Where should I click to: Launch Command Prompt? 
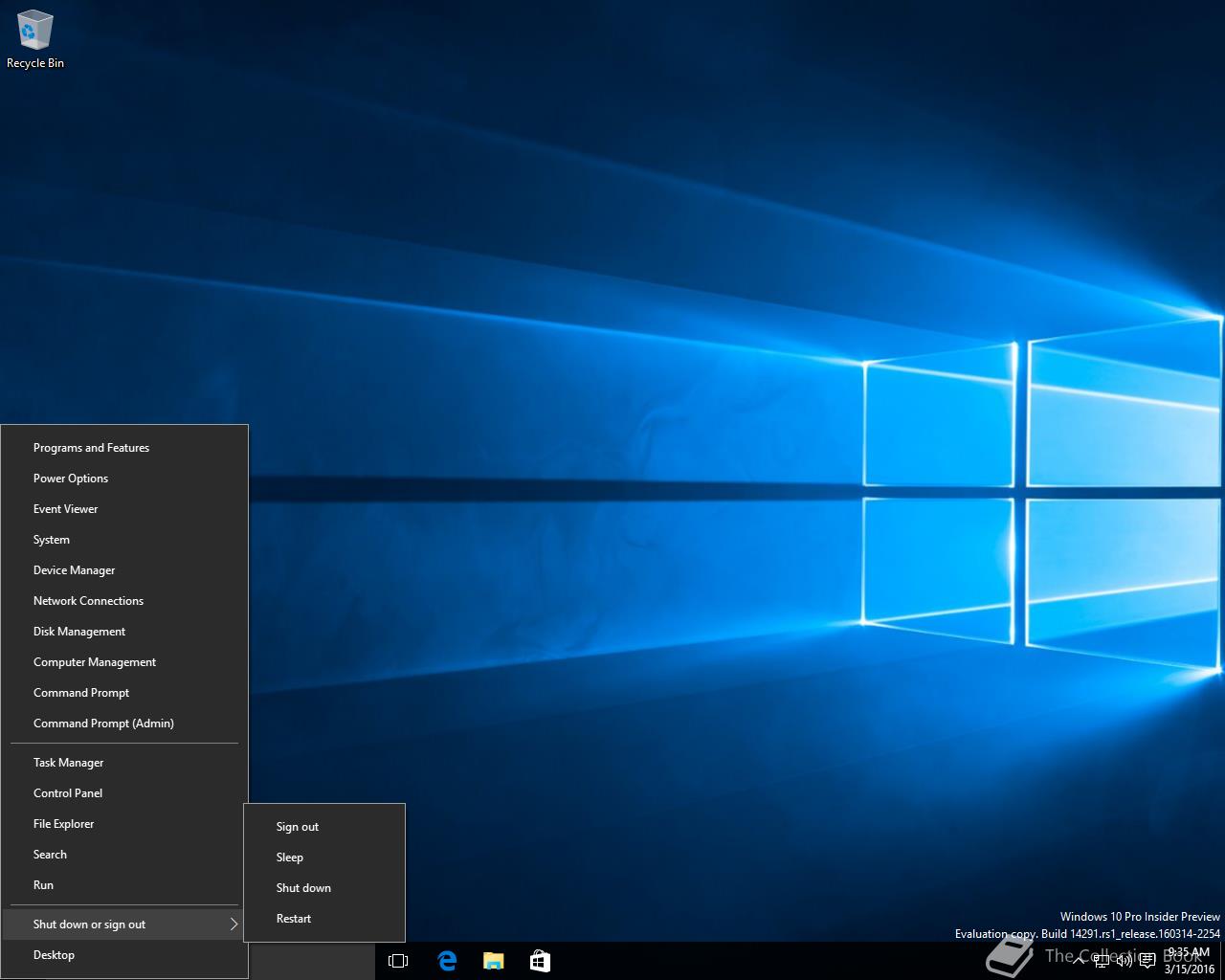[x=124, y=693]
